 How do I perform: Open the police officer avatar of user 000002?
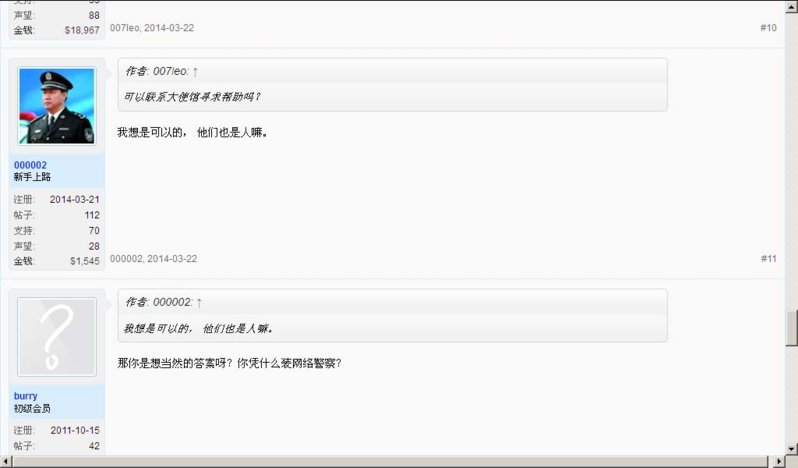click(56, 106)
